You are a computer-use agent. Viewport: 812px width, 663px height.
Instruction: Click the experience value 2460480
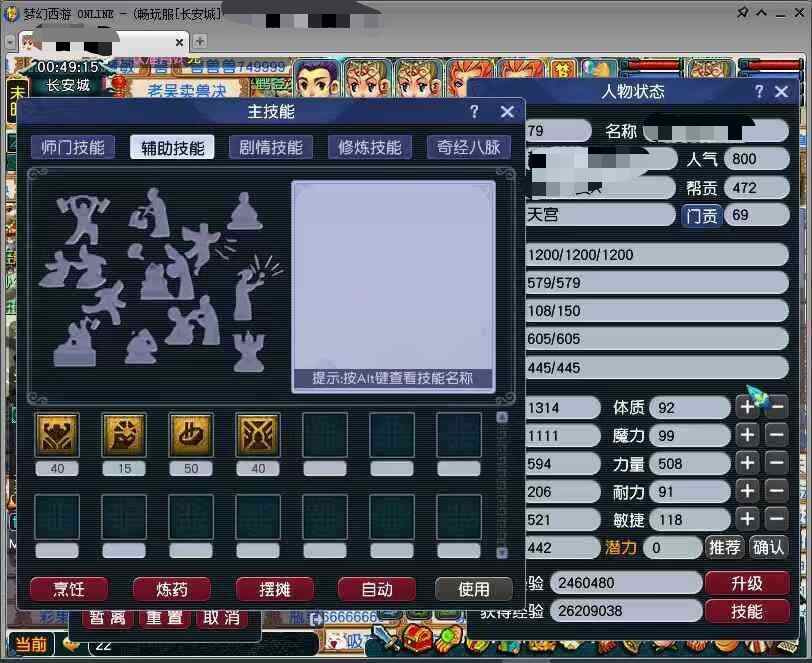click(x=626, y=583)
